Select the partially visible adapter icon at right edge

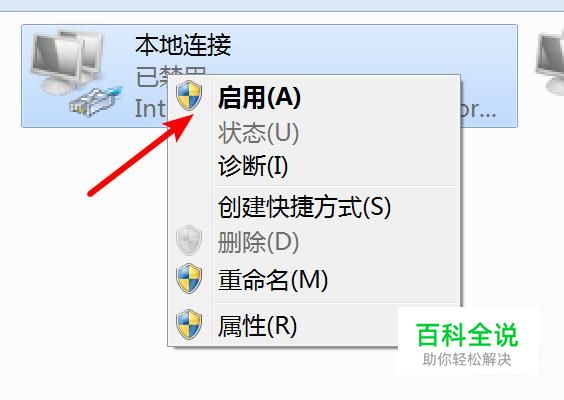(550, 63)
